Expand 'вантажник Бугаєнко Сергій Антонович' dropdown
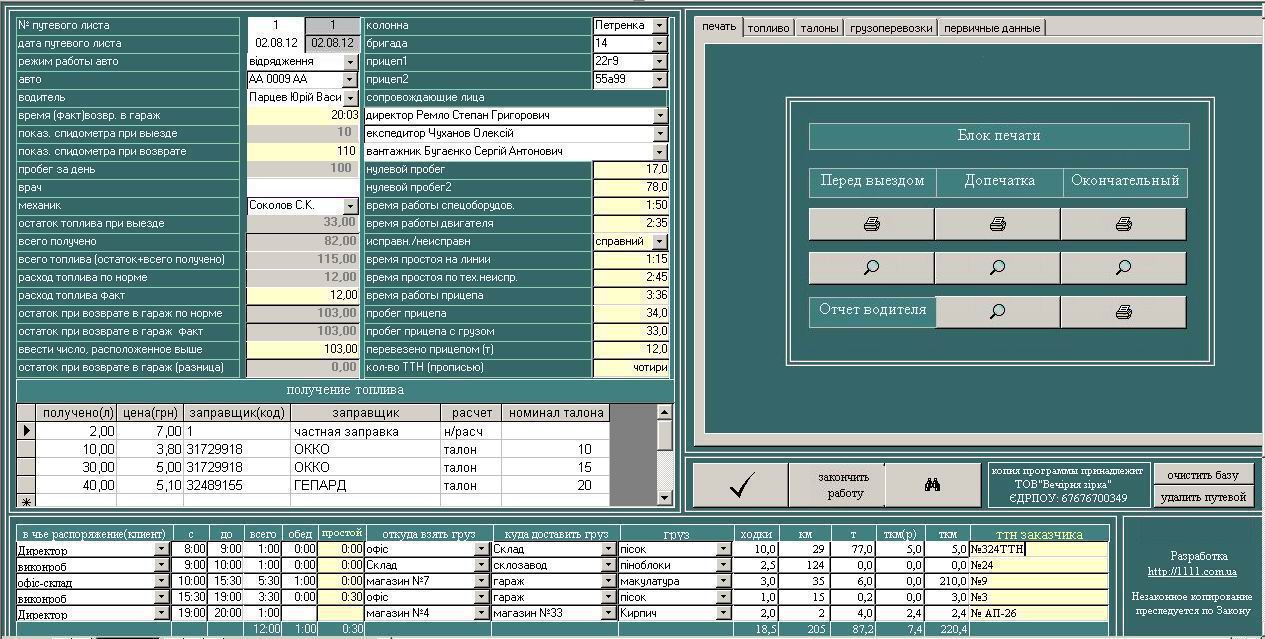 click(659, 152)
